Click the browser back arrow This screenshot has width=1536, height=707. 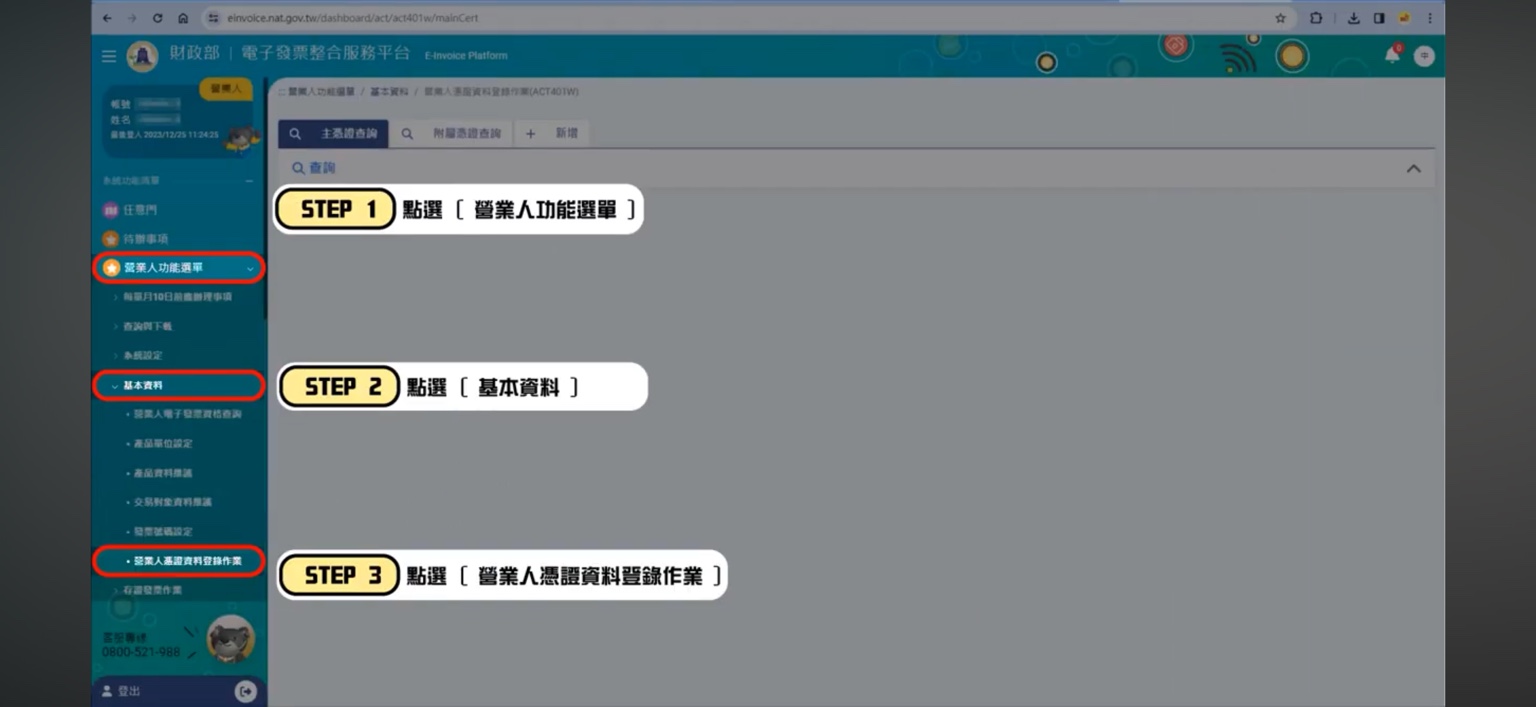[108, 18]
